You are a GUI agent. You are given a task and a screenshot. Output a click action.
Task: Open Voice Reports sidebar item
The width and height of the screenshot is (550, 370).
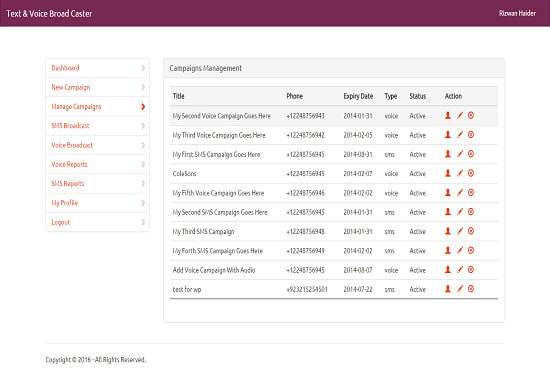point(98,164)
